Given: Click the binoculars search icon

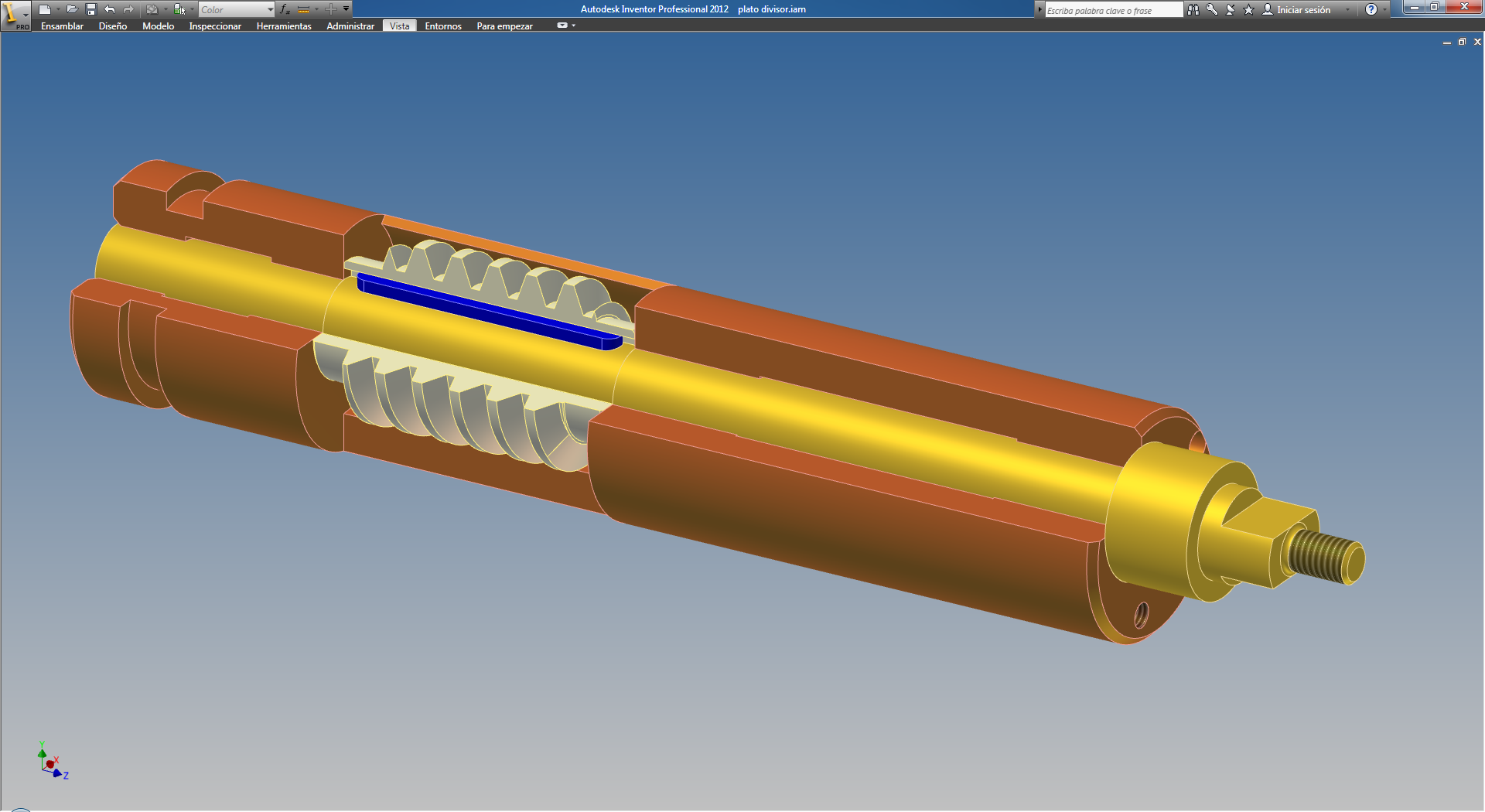Looking at the screenshot, I should click(1193, 9).
